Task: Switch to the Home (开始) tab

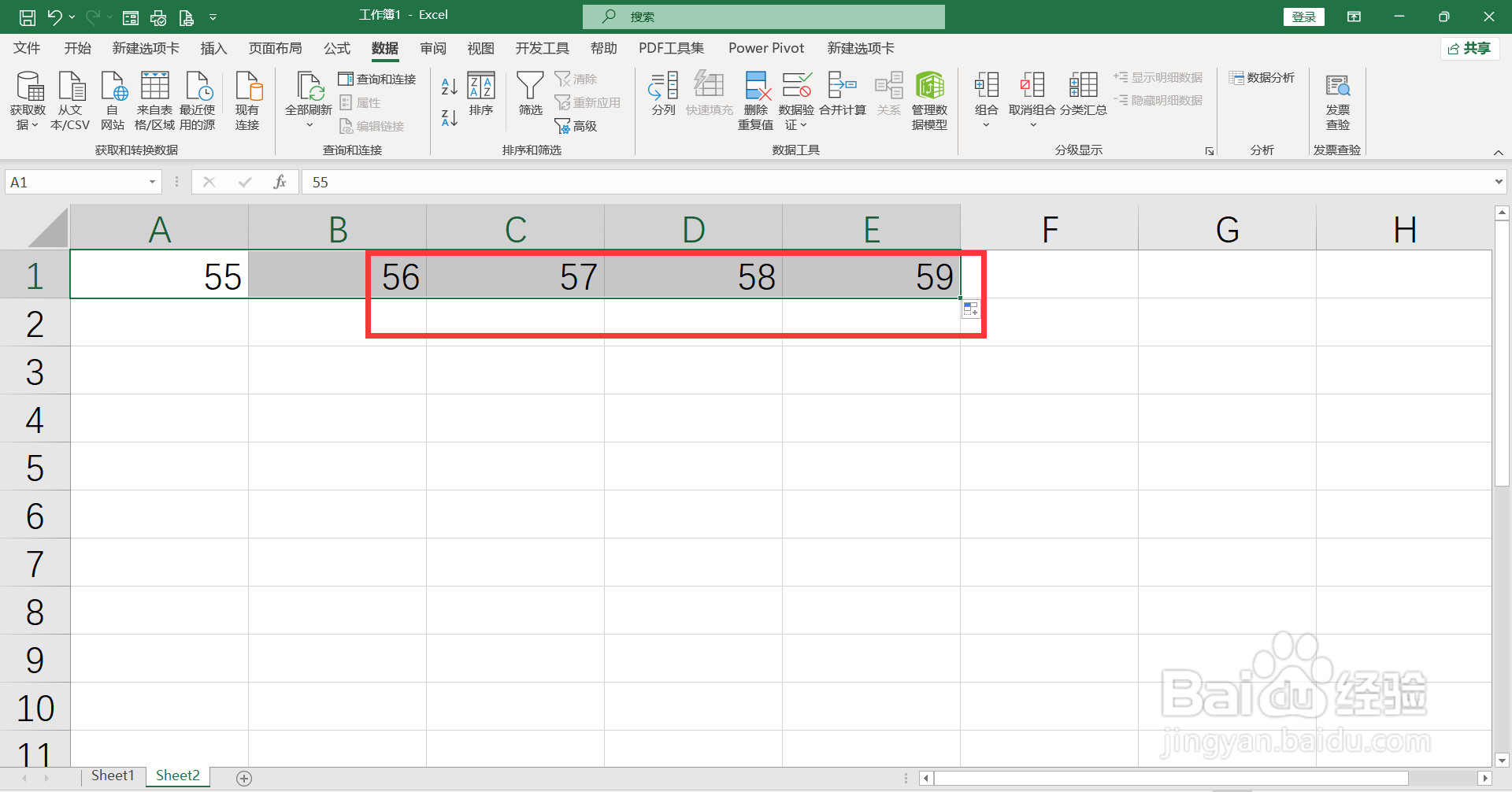Action: (78, 48)
